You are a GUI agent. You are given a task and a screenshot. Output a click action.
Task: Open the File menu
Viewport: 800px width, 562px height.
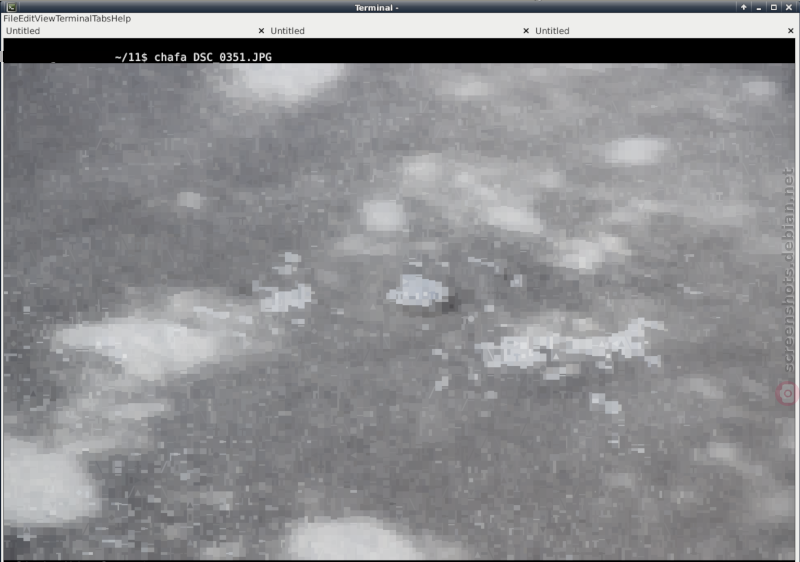11,18
